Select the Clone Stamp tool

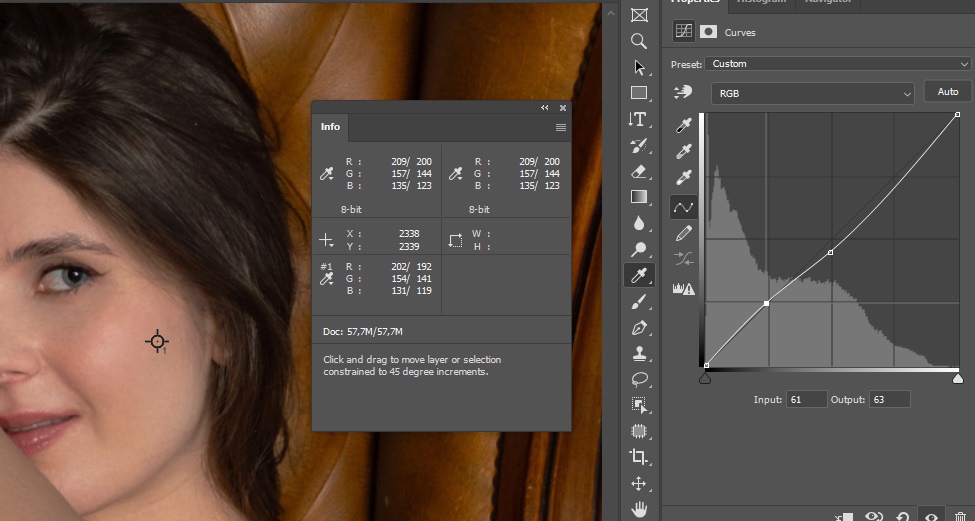(x=639, y=354)
